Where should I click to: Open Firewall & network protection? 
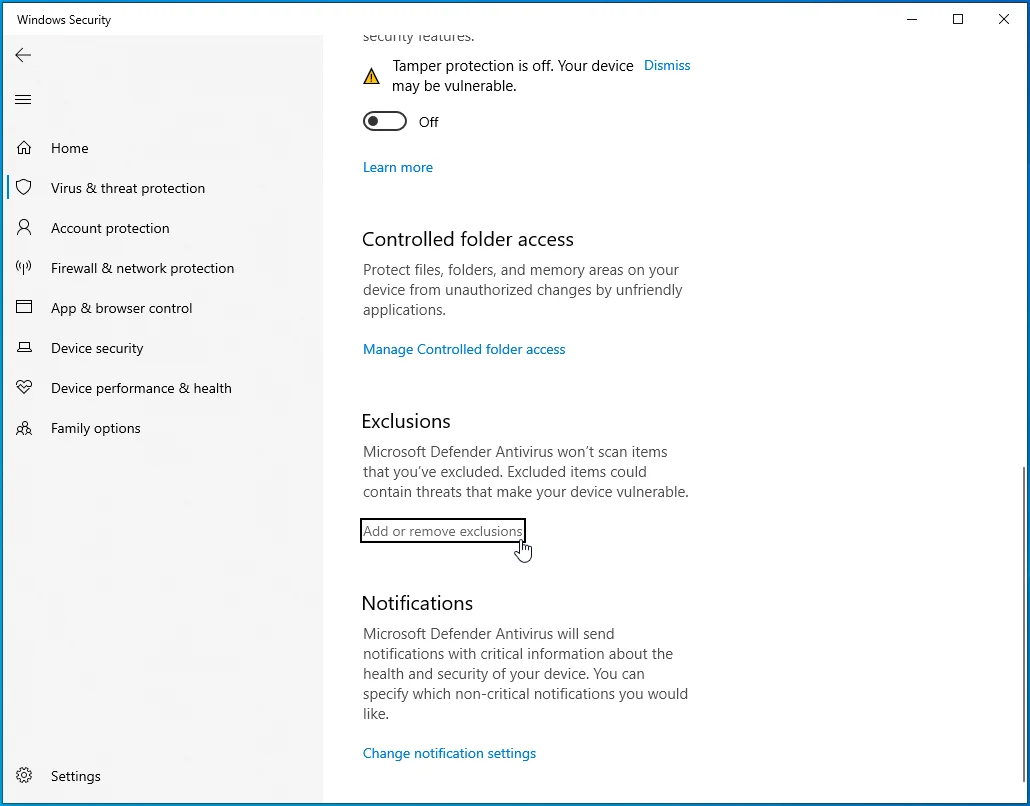coord(143,269)
